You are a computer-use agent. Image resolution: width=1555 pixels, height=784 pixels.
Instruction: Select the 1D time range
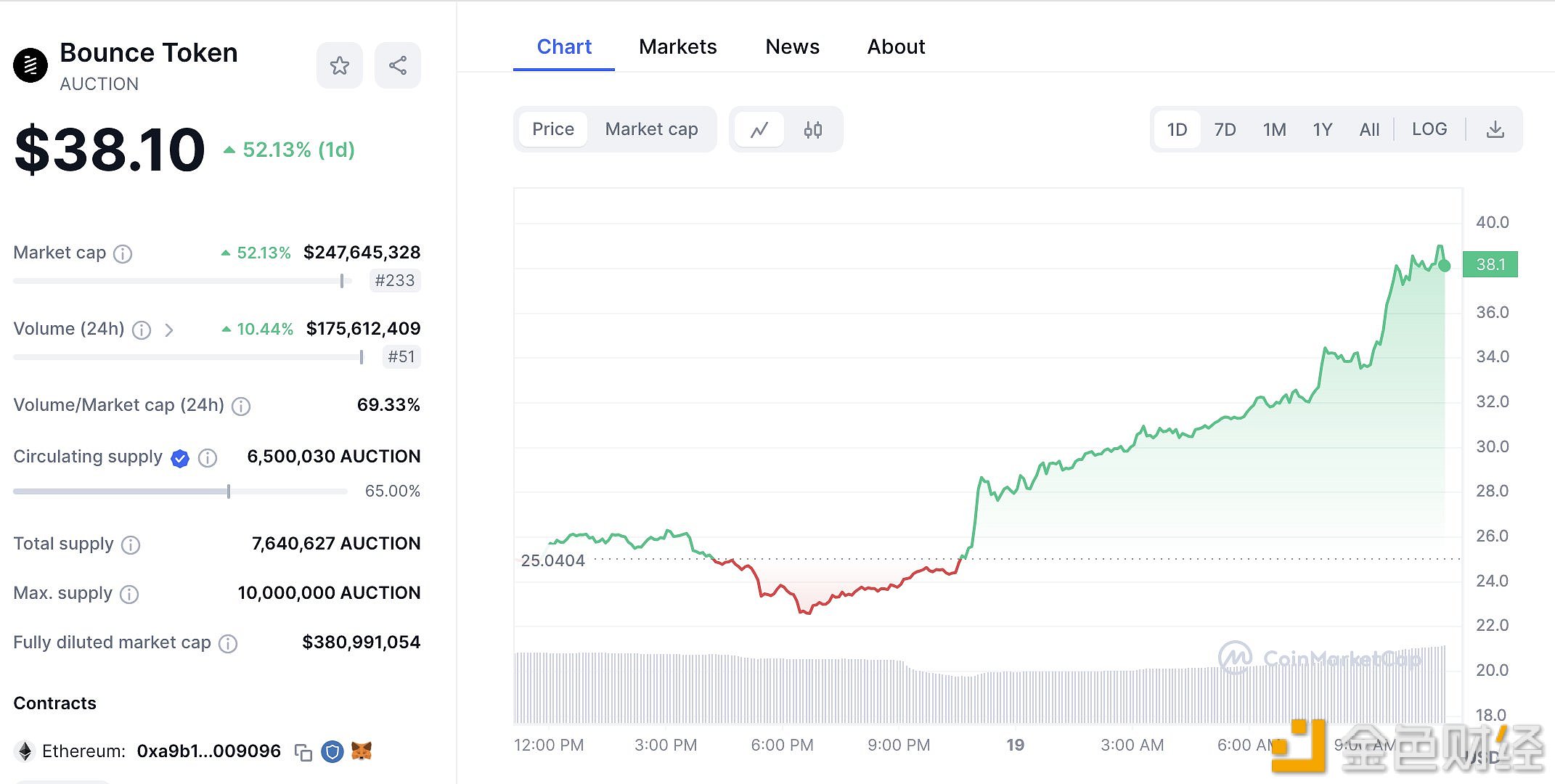point(1177,130)
